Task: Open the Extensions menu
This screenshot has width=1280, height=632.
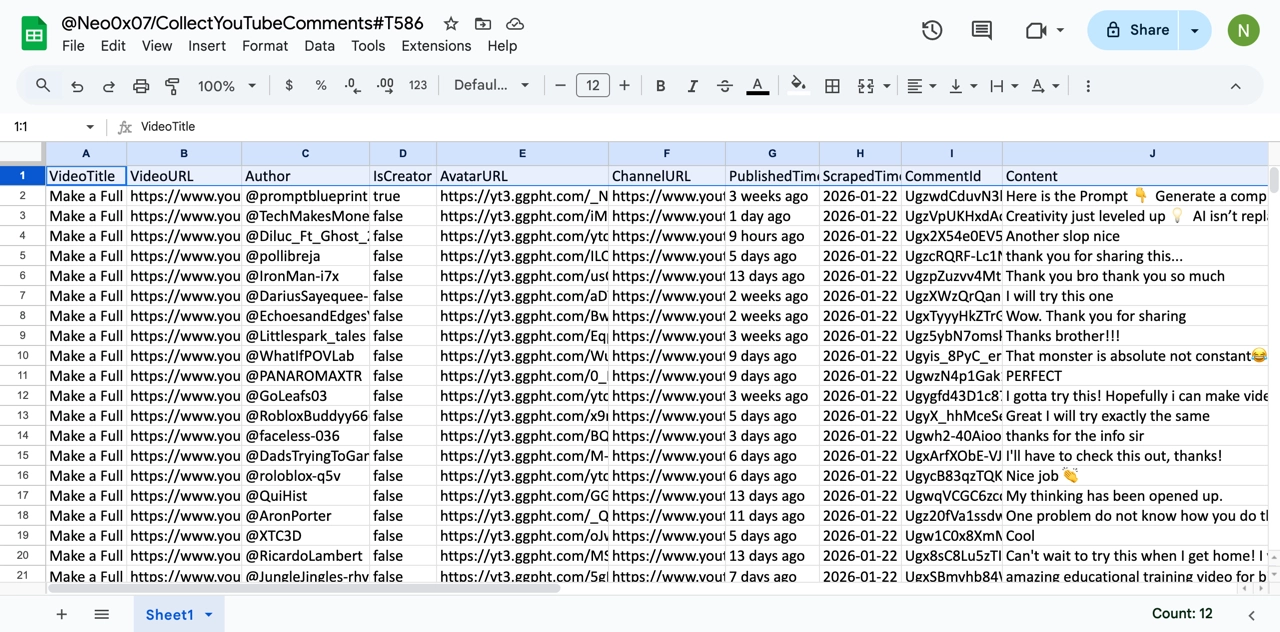Action: coord(436,45)
